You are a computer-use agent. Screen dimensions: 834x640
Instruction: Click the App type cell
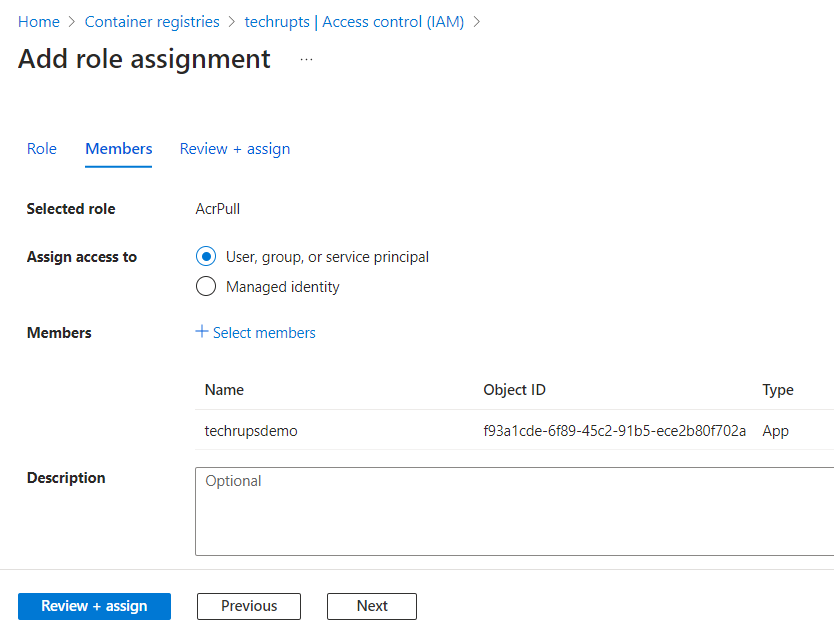(775, 431)
